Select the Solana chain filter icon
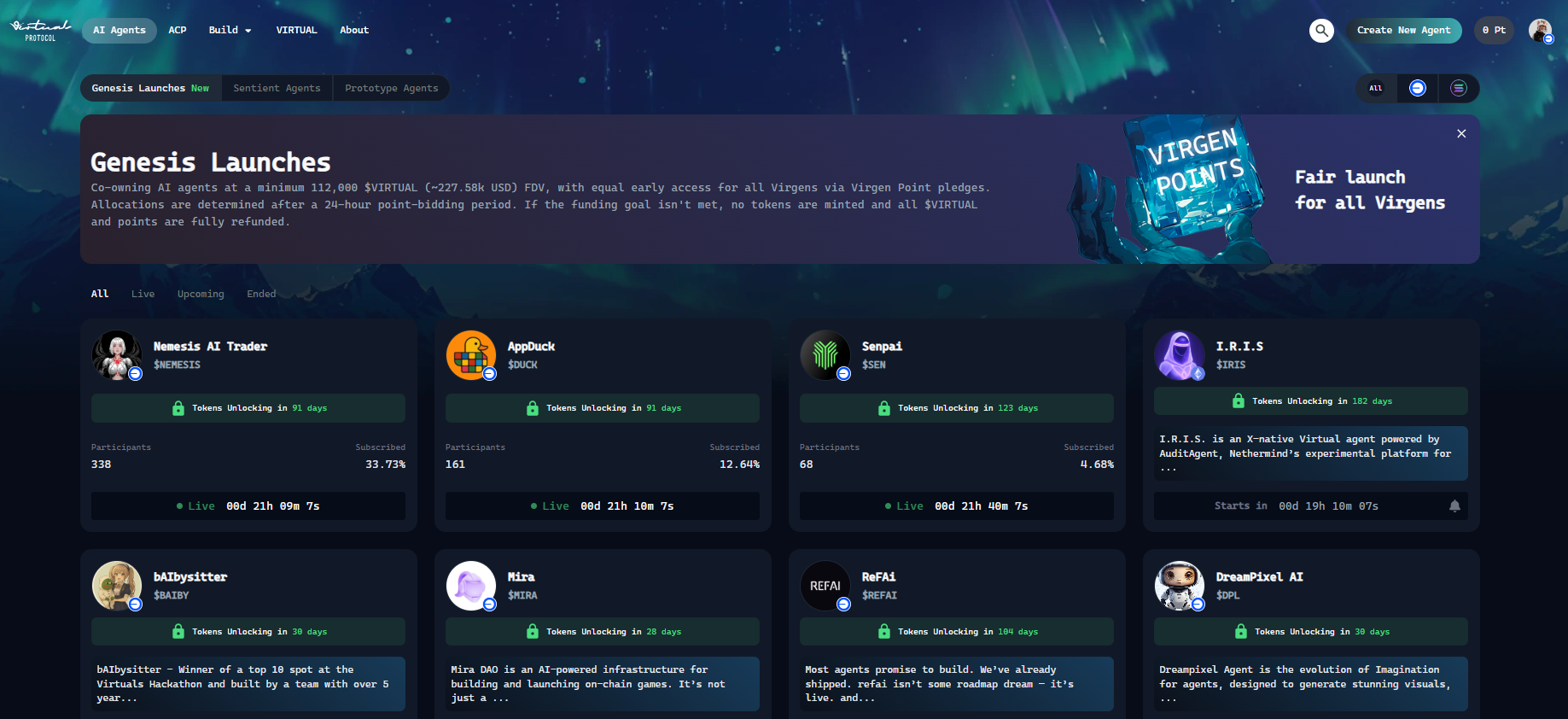The width and height of the screenshot is (1568, 719). (1459, 88)
